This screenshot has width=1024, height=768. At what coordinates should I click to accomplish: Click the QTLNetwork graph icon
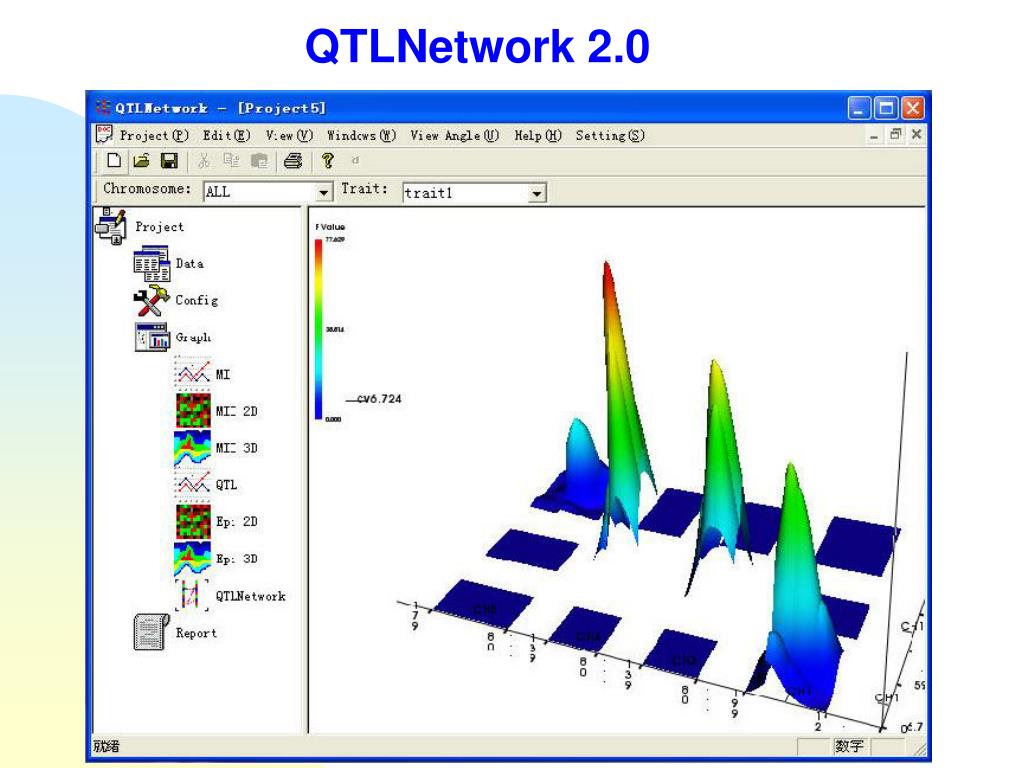point(192,595)
